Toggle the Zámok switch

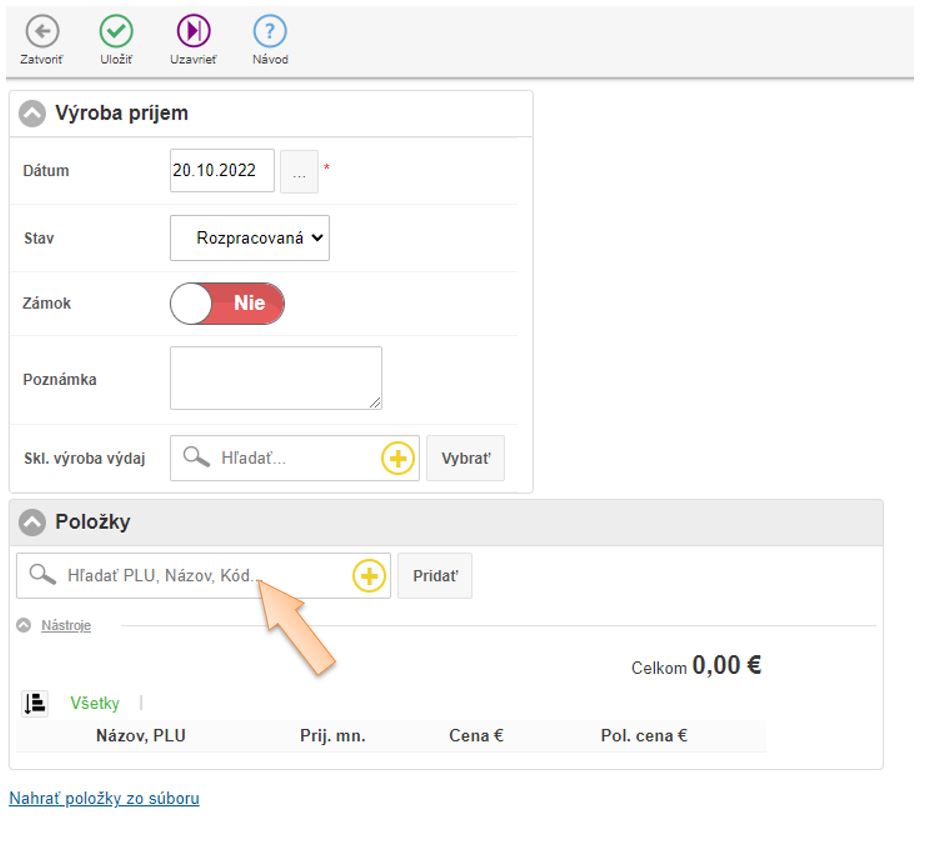pyautogui.click(x=228, y=303)
